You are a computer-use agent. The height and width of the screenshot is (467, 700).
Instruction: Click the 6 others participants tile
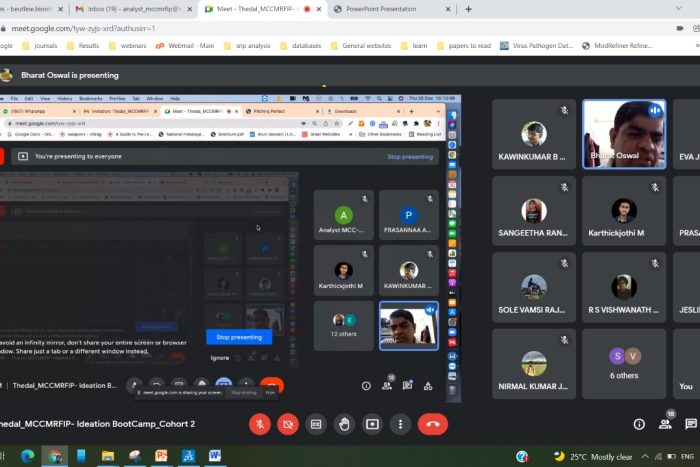coord(625,364)
